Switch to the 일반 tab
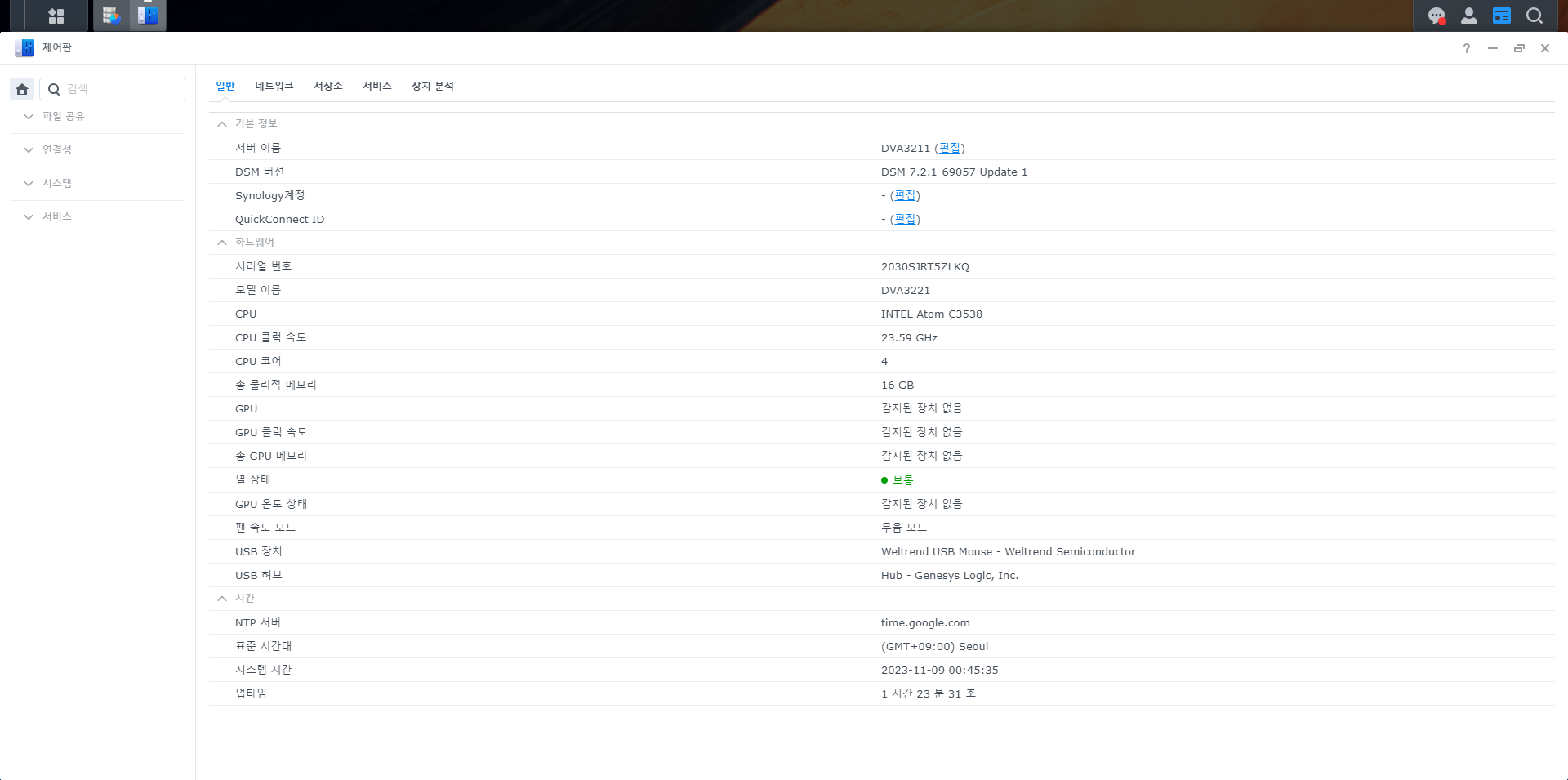The width and height of the screenshot is (1568, 780). 225,86
